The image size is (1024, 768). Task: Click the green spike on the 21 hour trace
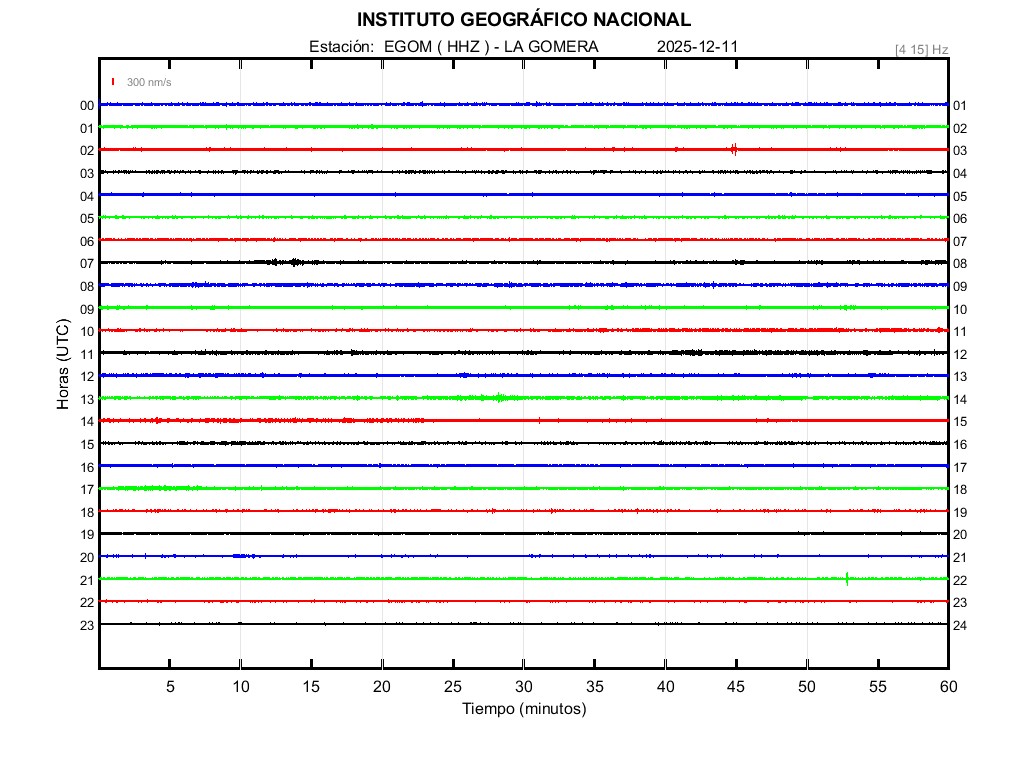pyautogui.click(x=847, y=578)
